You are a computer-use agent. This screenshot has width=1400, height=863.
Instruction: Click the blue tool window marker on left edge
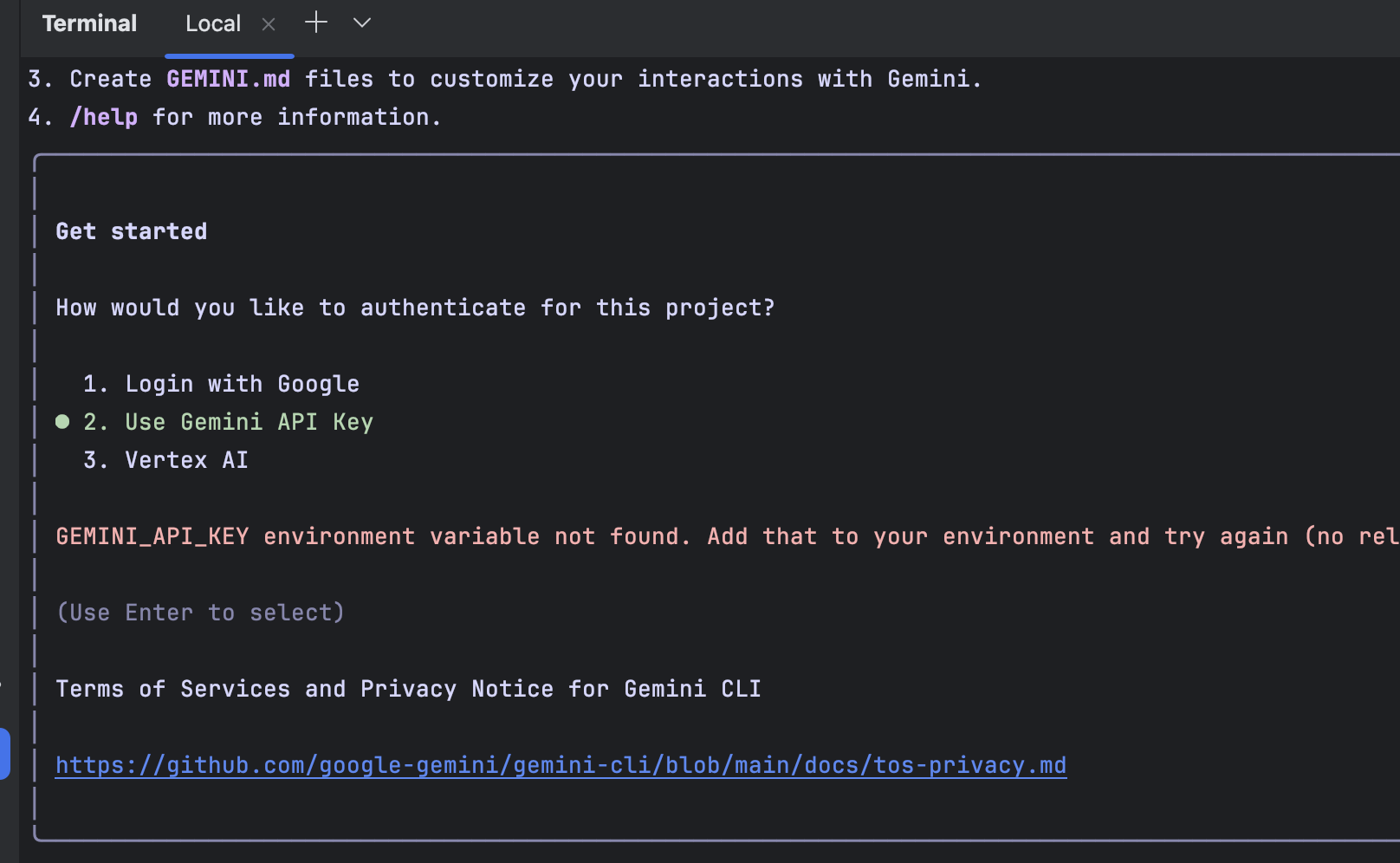point(4,754)
